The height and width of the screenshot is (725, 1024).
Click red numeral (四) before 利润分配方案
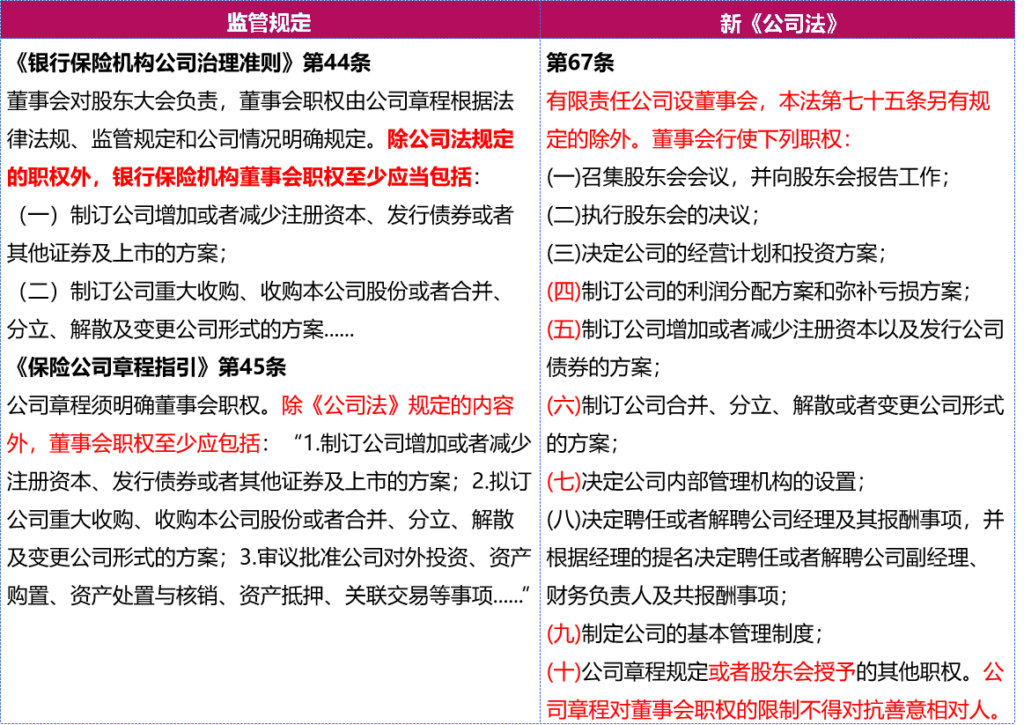(x=563, y=291)
